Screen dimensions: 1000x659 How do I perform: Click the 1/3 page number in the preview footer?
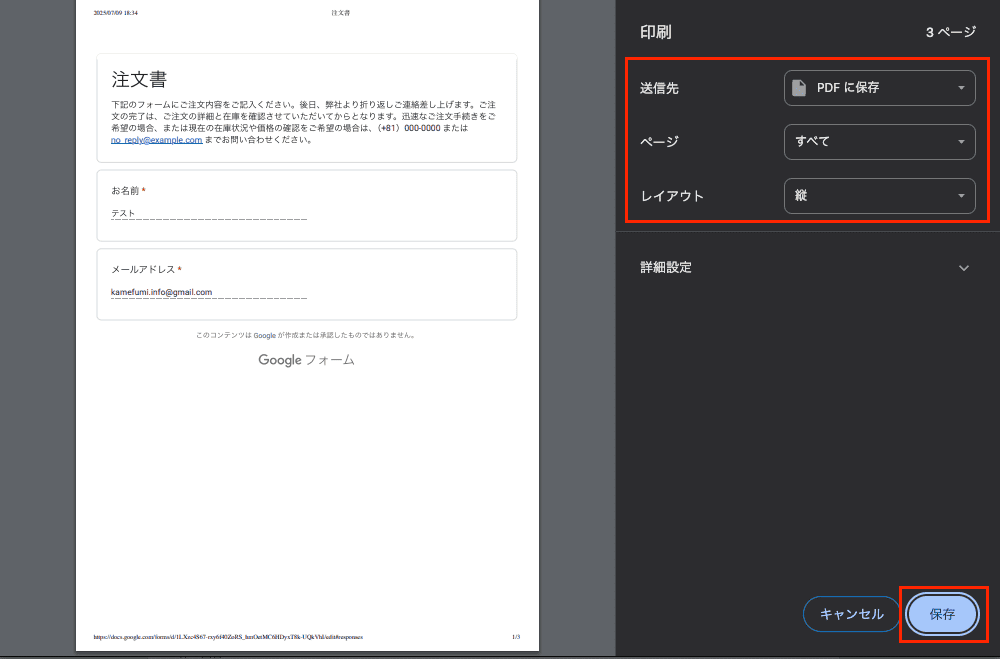click(515, 636)
